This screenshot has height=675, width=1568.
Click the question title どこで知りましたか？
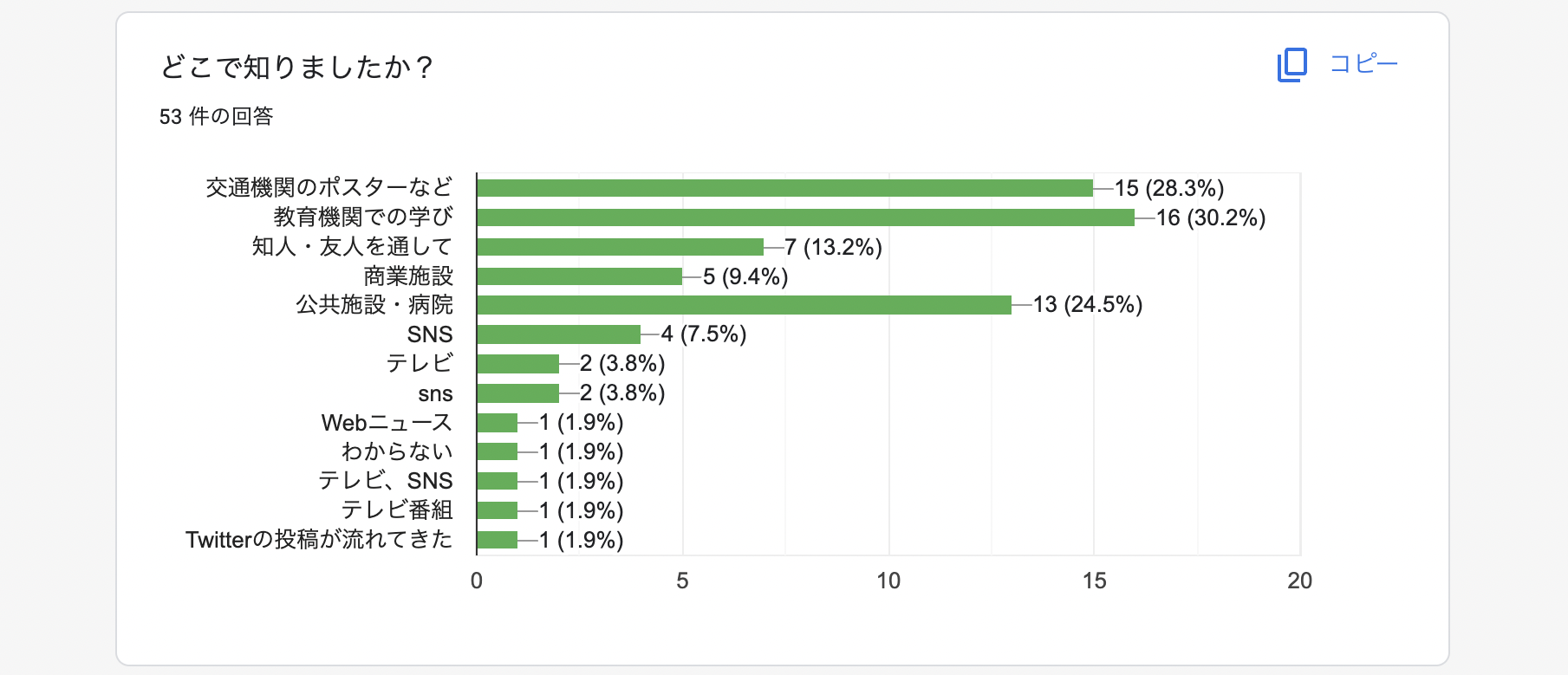pos(296,67)
